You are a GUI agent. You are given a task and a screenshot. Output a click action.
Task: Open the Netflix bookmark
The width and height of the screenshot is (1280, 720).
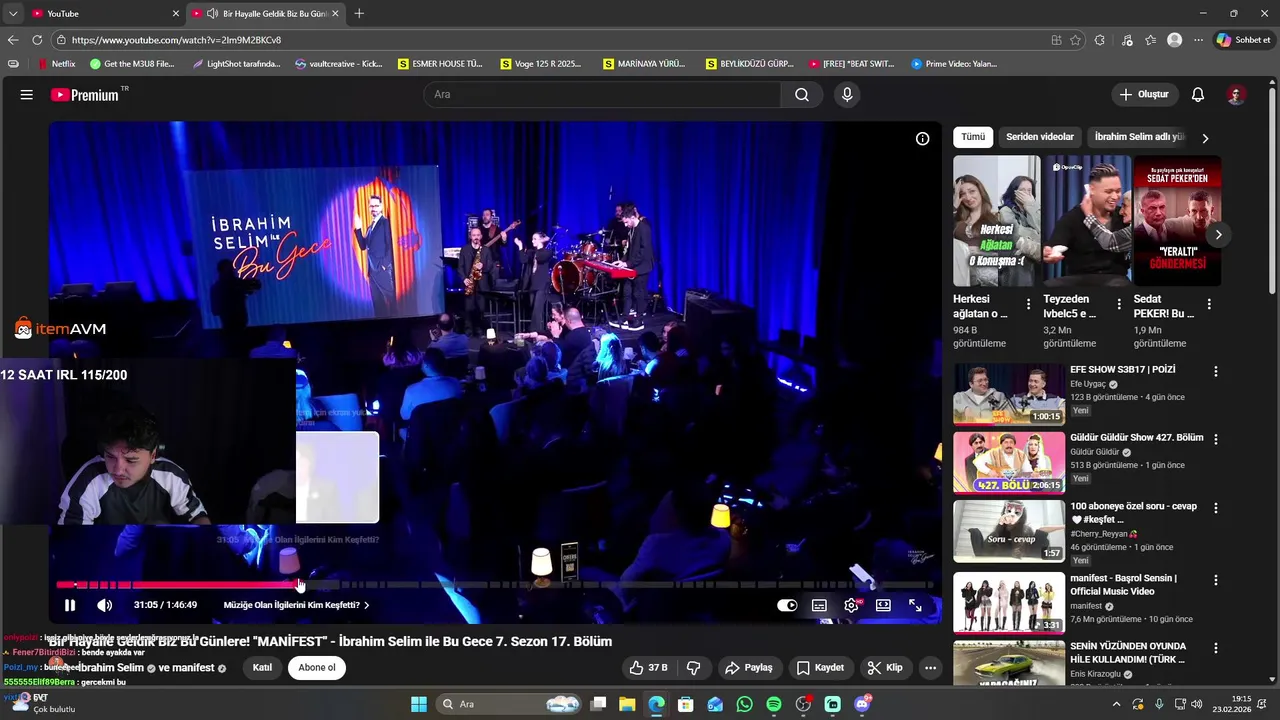(x=56, y=64)
